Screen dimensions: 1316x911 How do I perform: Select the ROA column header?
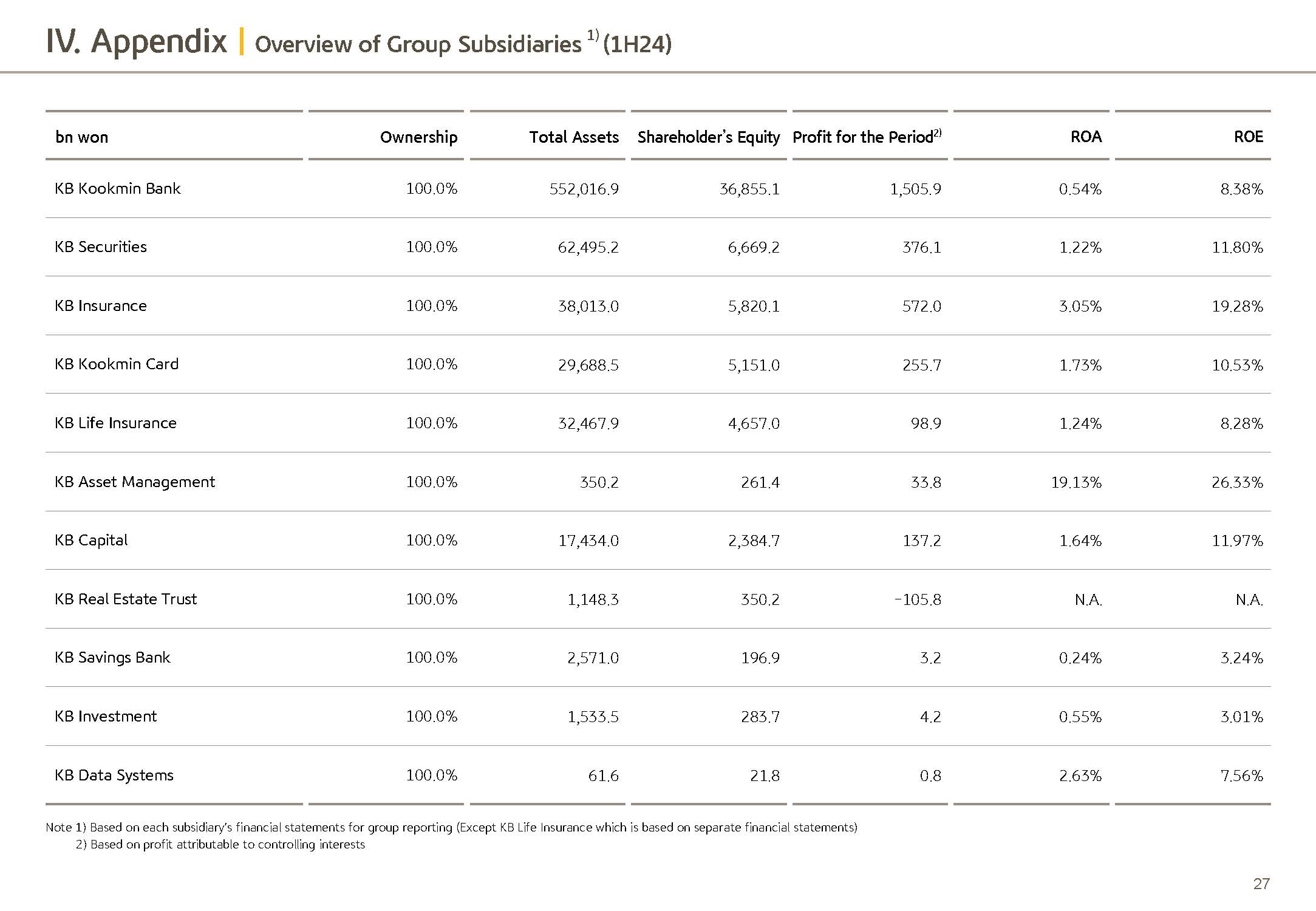tap(1086, 137)
